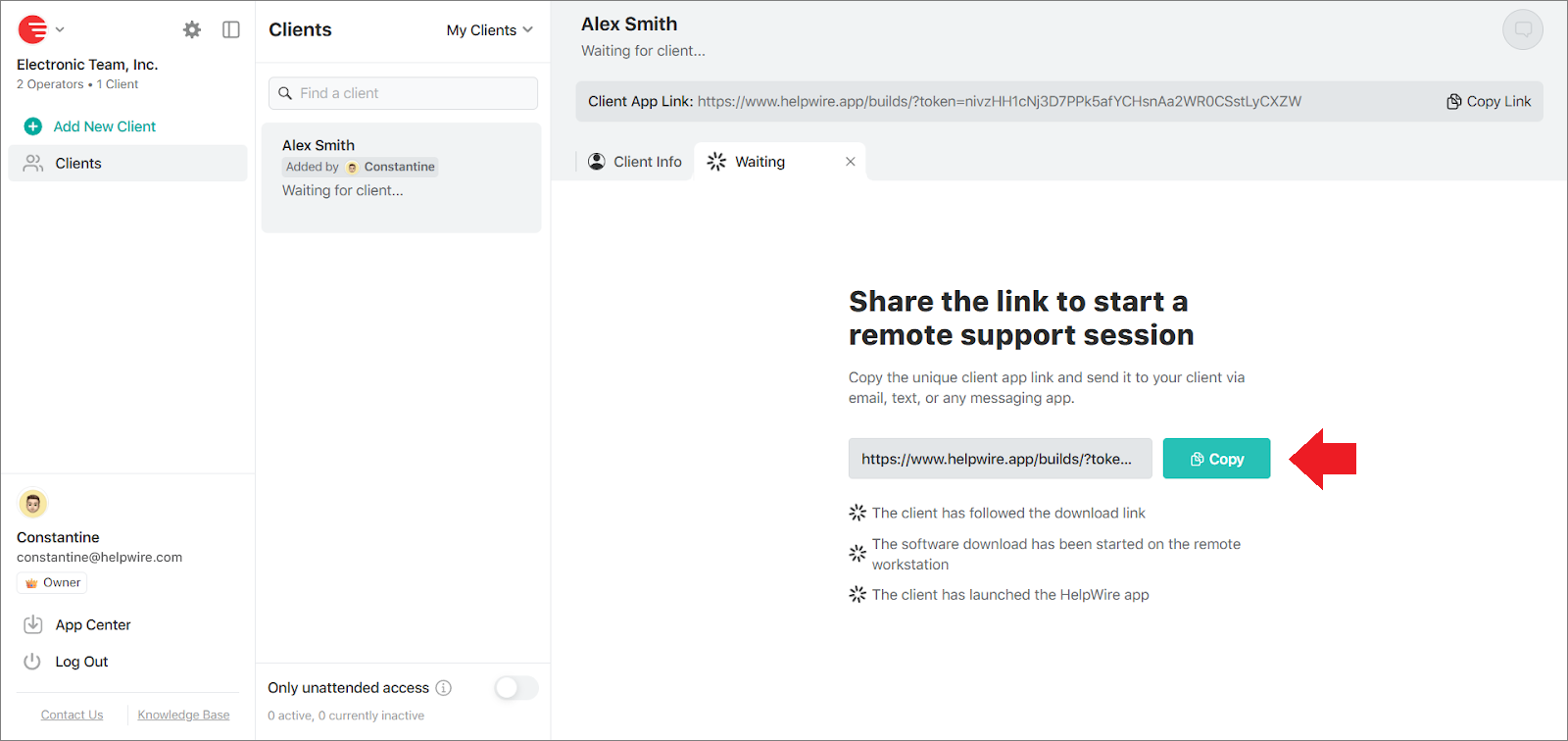The height and width of the screenshot is (741, 1568).
Task: Open the HelpWire logo menu
Action: click(x=32, y=29)
